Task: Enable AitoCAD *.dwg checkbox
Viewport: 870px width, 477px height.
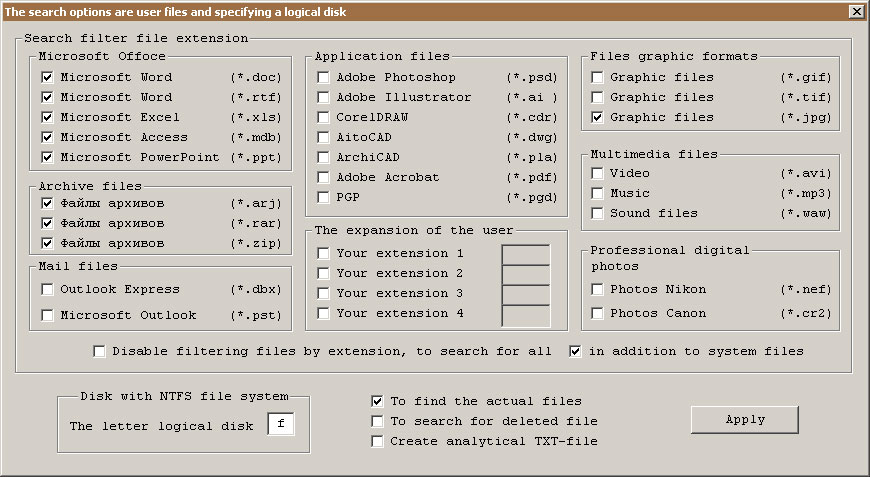Action: click(x=323, y=137)
